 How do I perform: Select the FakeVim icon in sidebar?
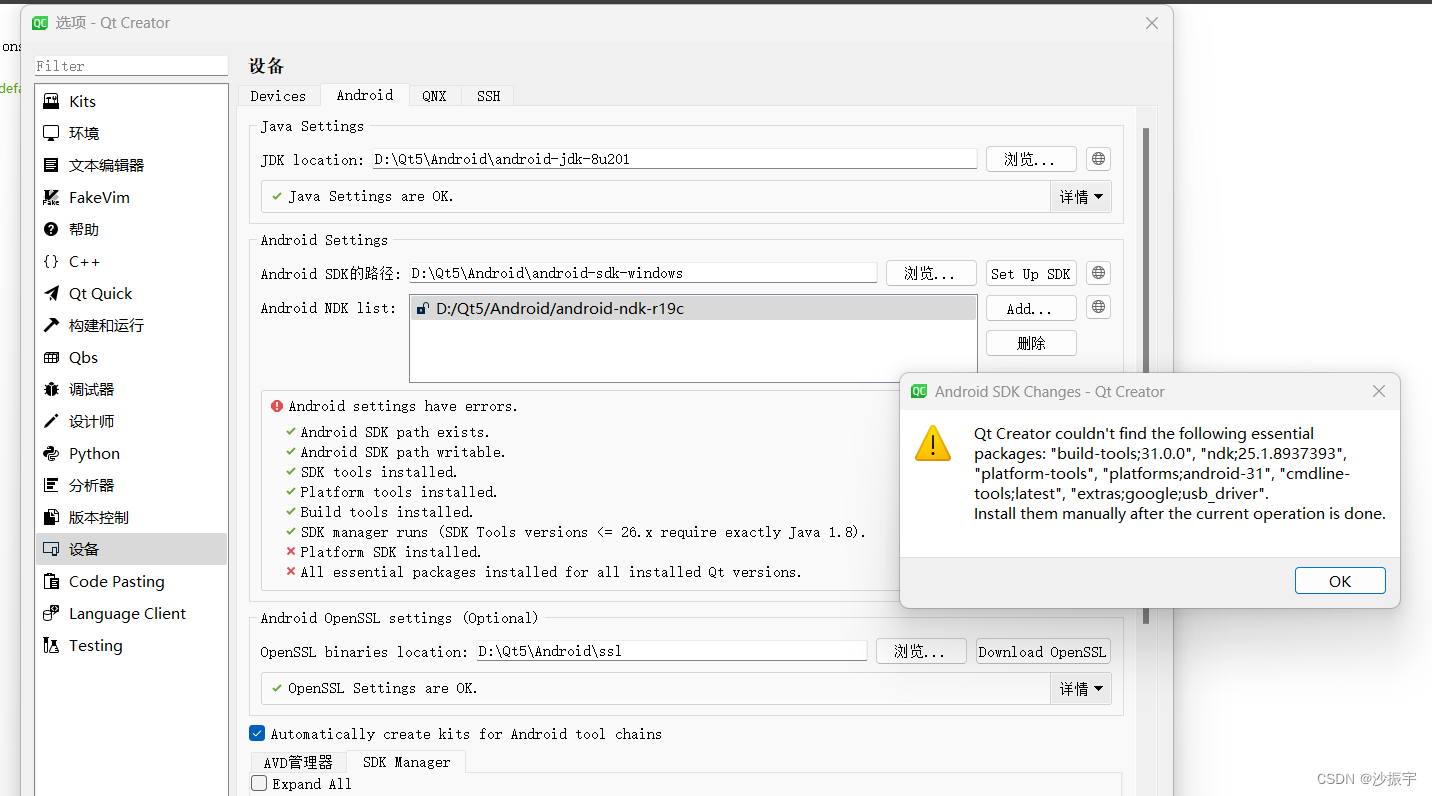pyautogui.click(x=51, y=197)
